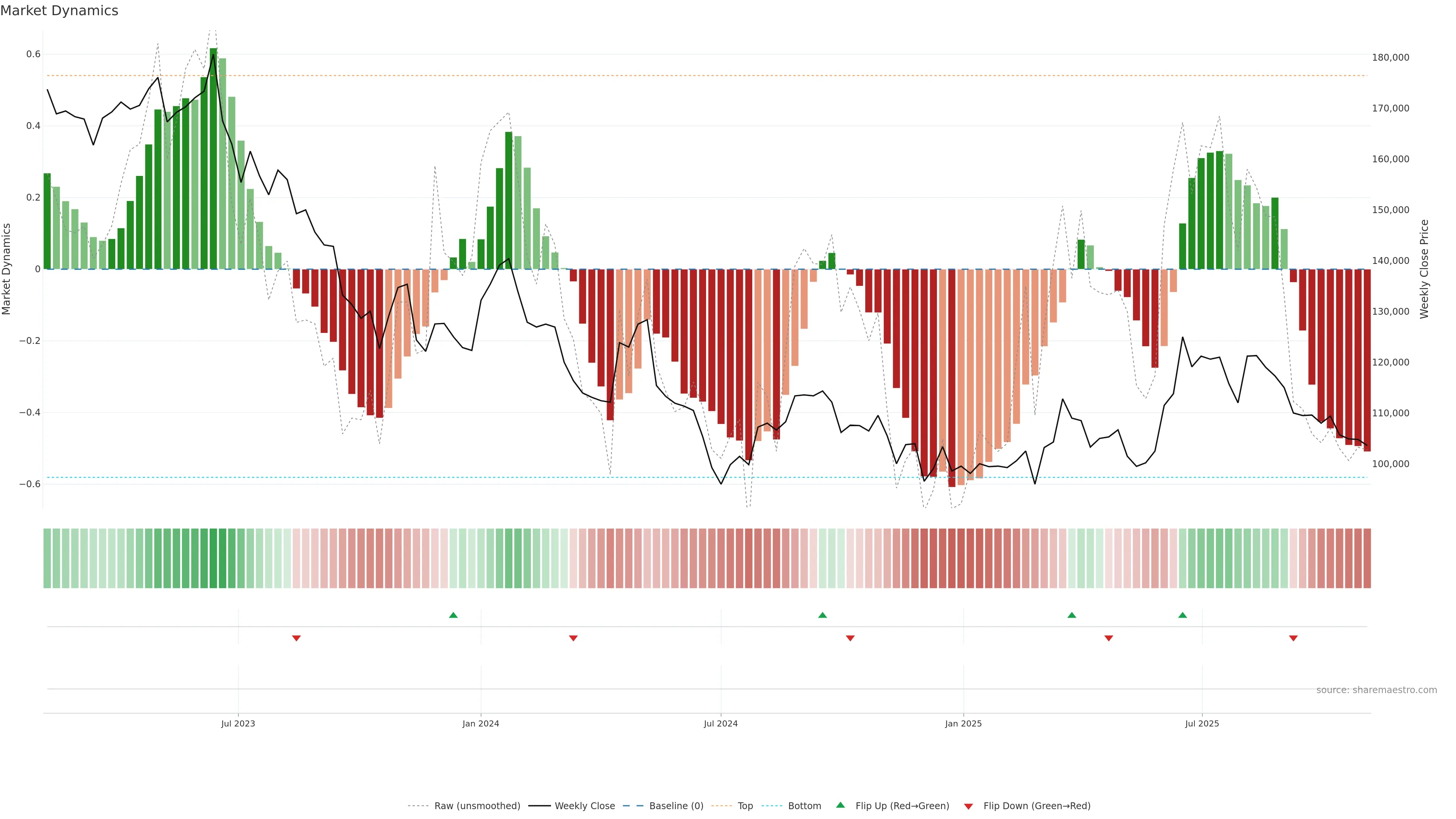Toggle the Baseline (0) legend entry
This screenshot has width=1456, height=819.
click(676, 806)
